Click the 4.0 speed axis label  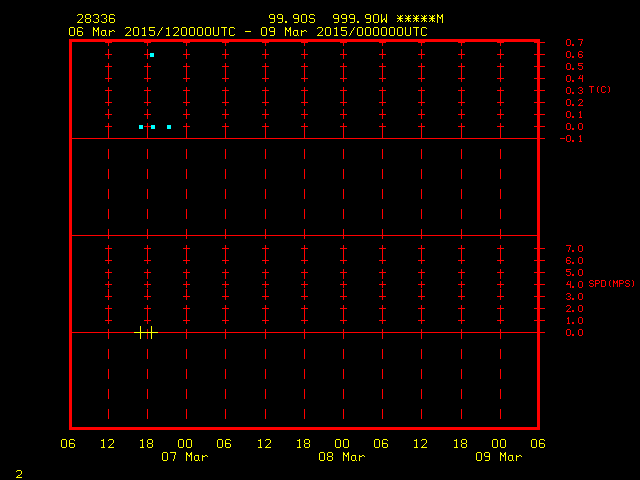pos(574,284)
